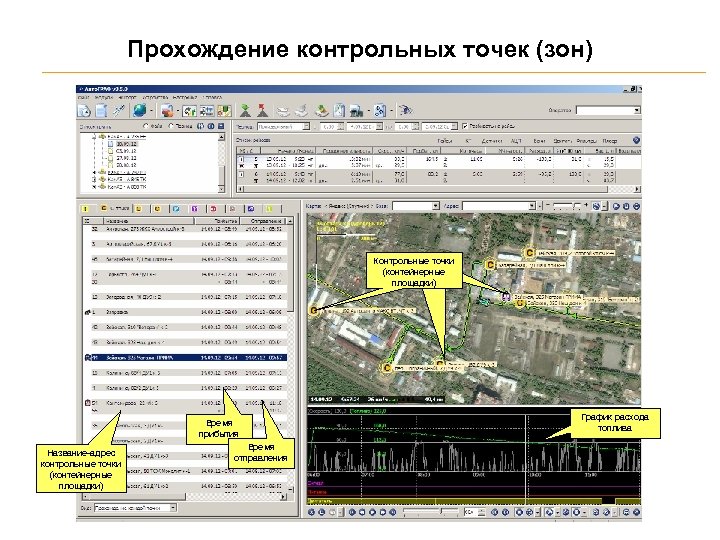Screen dimensions: 720x540
Task: Click the play button in the track player bar
Action: point(372,512)
